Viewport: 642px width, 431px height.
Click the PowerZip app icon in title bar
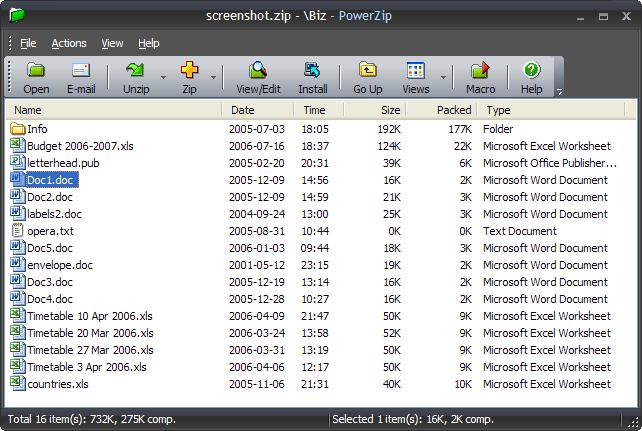[17, 16]
